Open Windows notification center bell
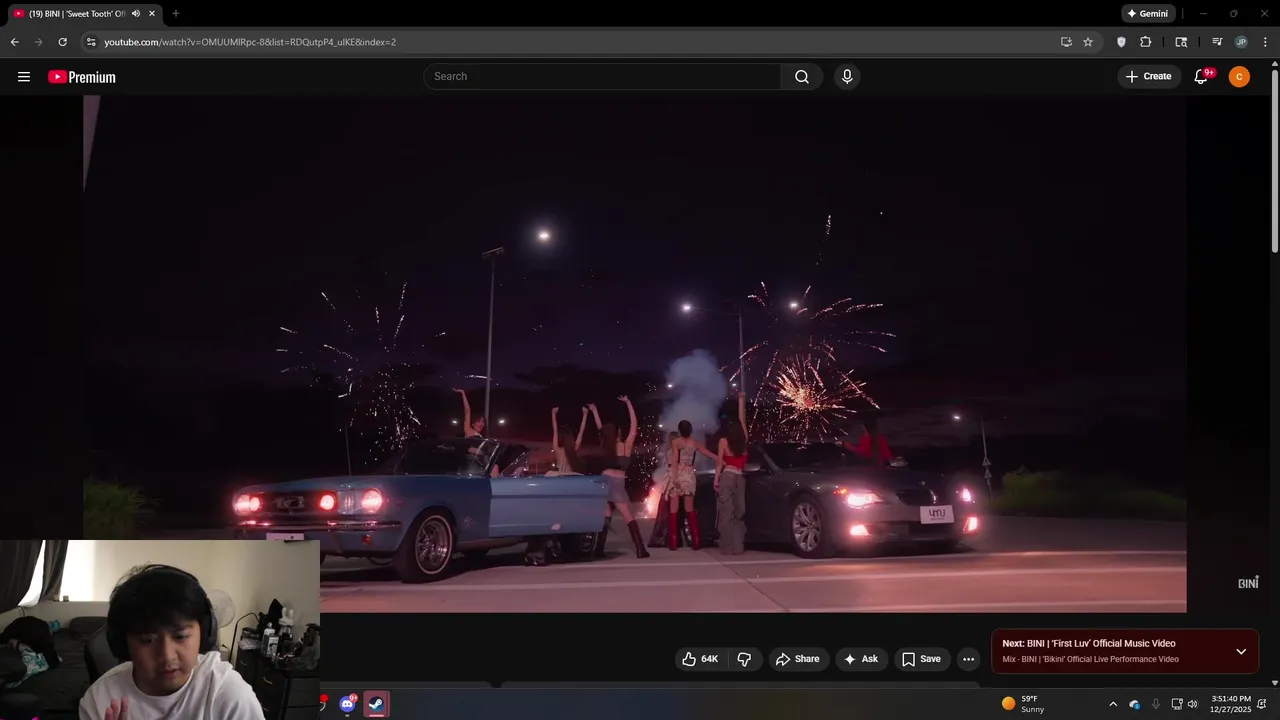 coord(1263,704)
